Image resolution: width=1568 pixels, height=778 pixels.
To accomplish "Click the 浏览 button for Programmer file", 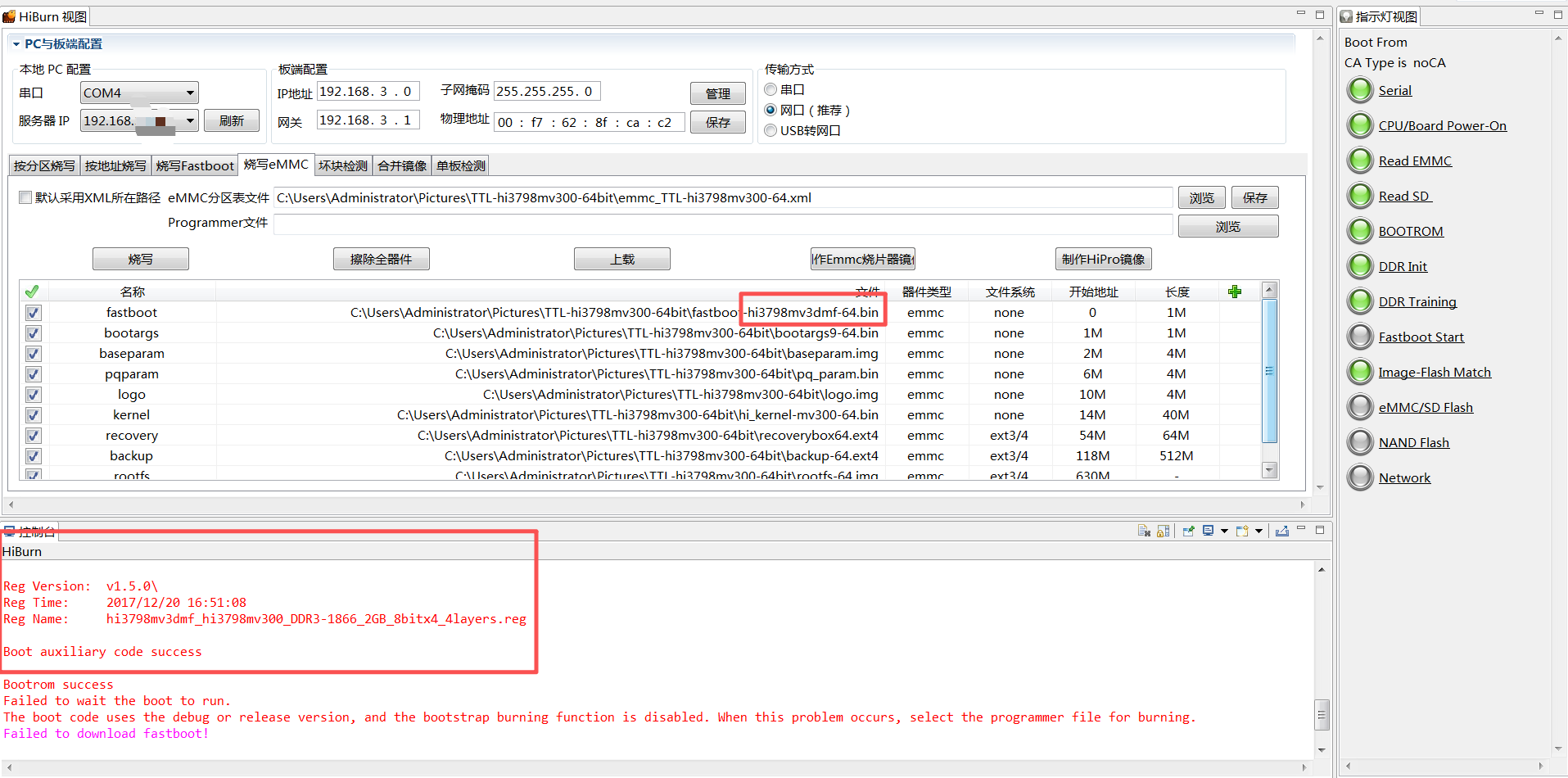I will point(1228,226).
